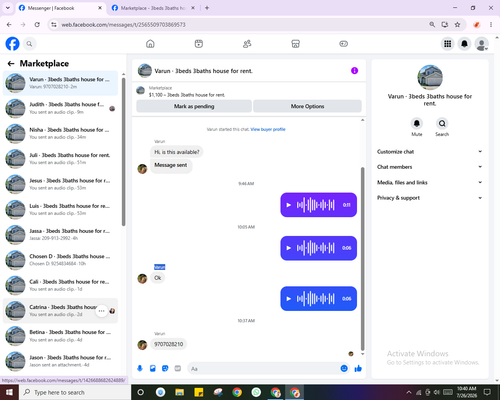Click the Windows taskbar search box
The image size is (500, 400).
(x=75, y=392)
